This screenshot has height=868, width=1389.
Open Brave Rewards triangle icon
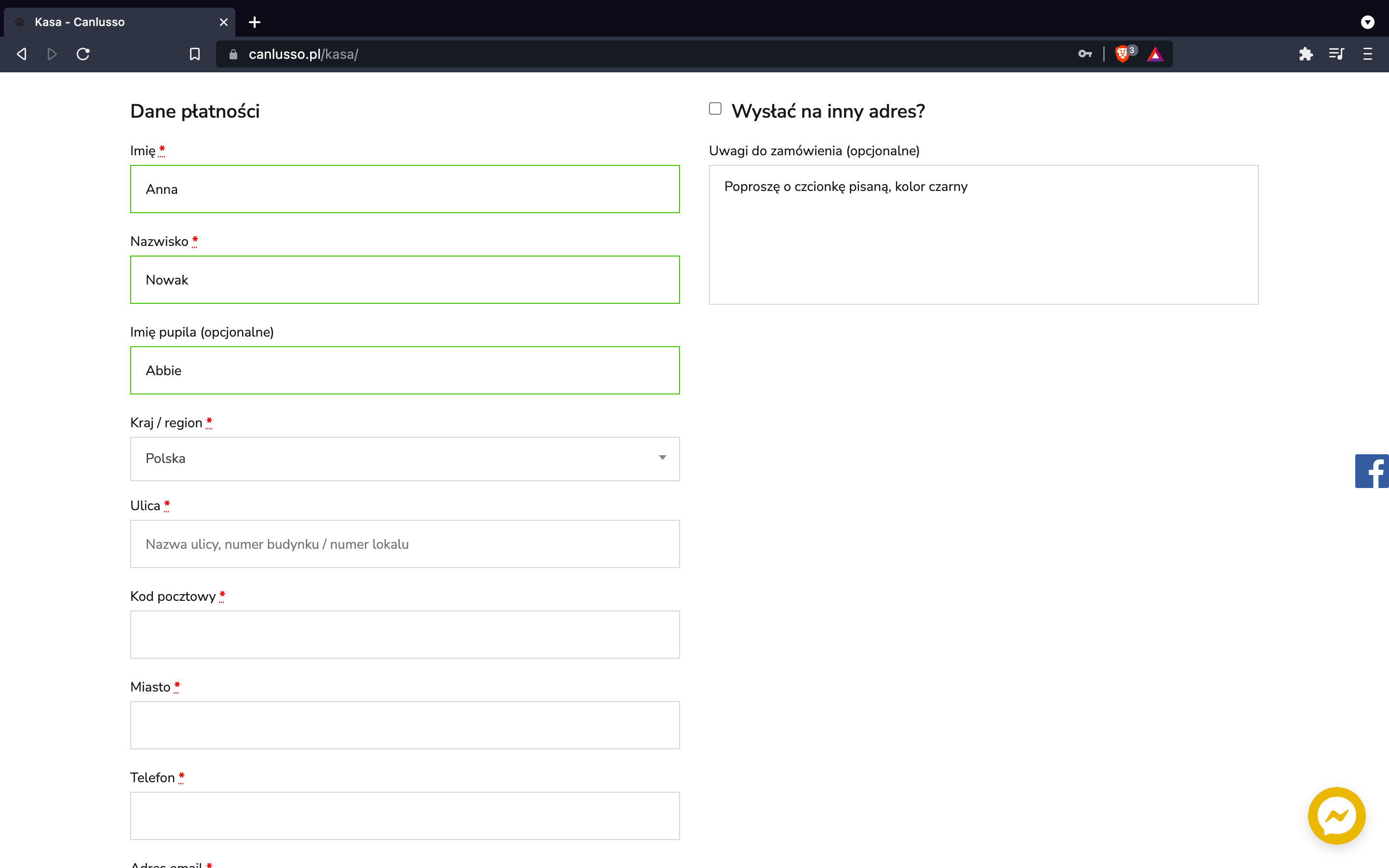tap(1155, 54)
